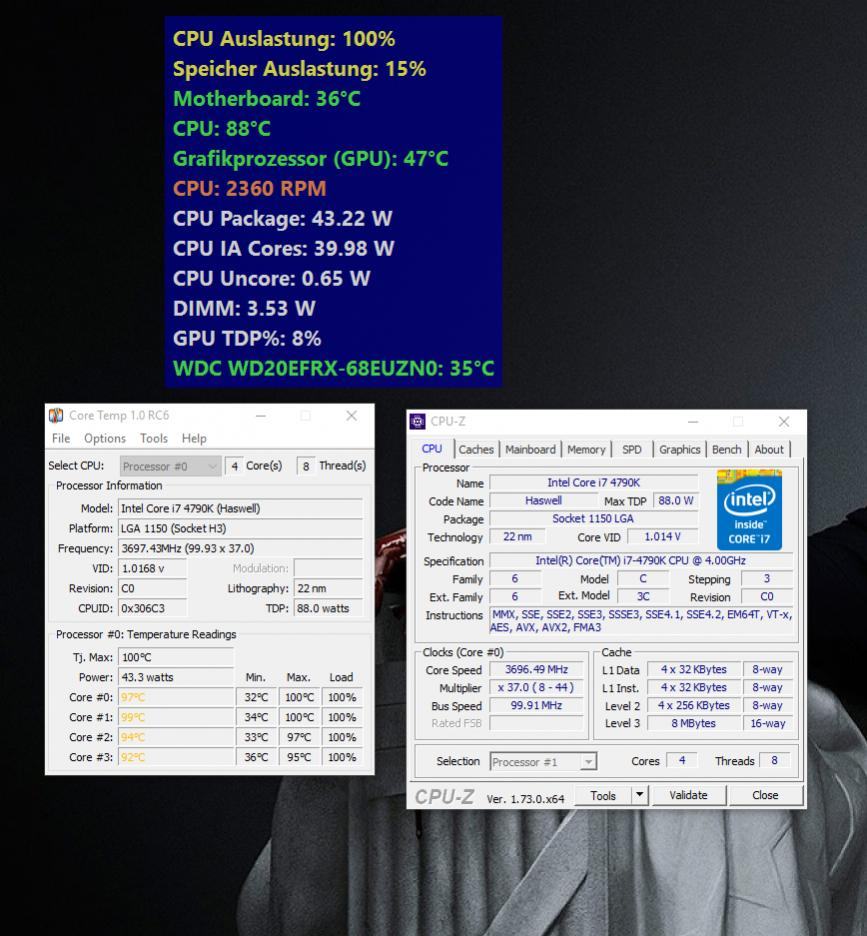Open the Help menu in Core Temp
The image size is (867, 936).
pos(194,438)
